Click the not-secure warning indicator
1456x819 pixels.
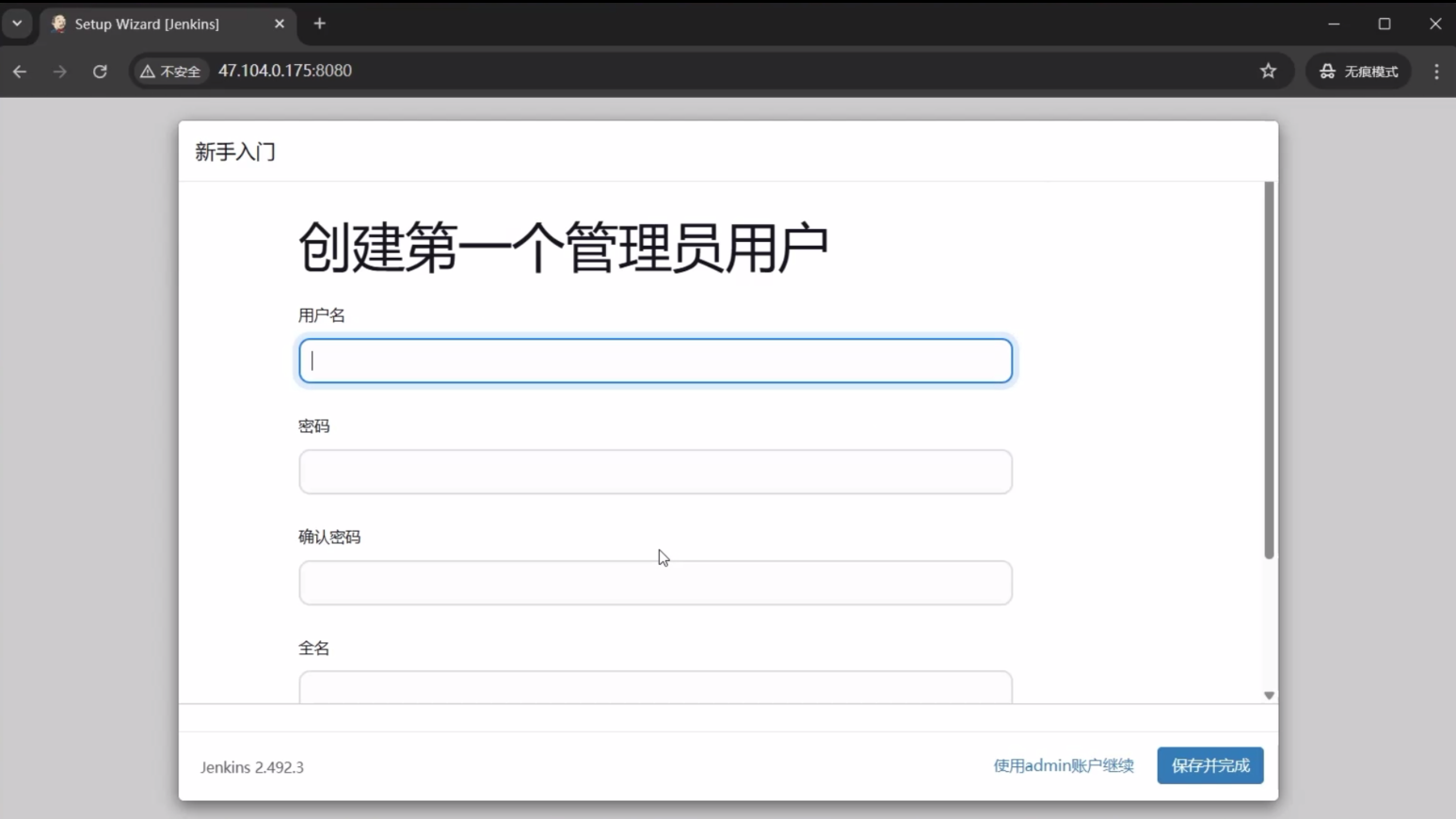pyautogui.click(x=170, y=72)
